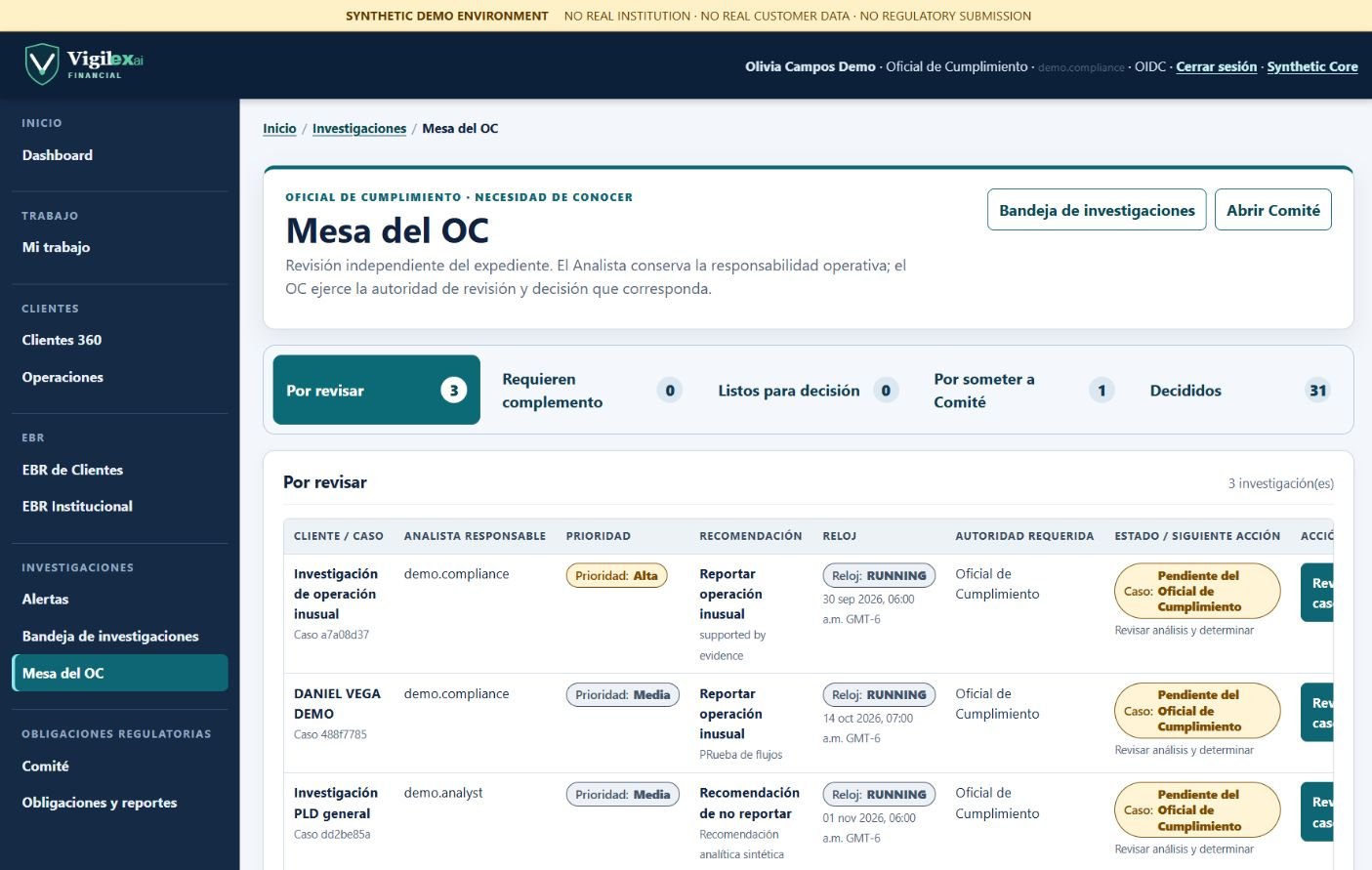Screen dimensions: 1372x870
Task: Click the Cerrar sesión link
Action: point(1216,66)
